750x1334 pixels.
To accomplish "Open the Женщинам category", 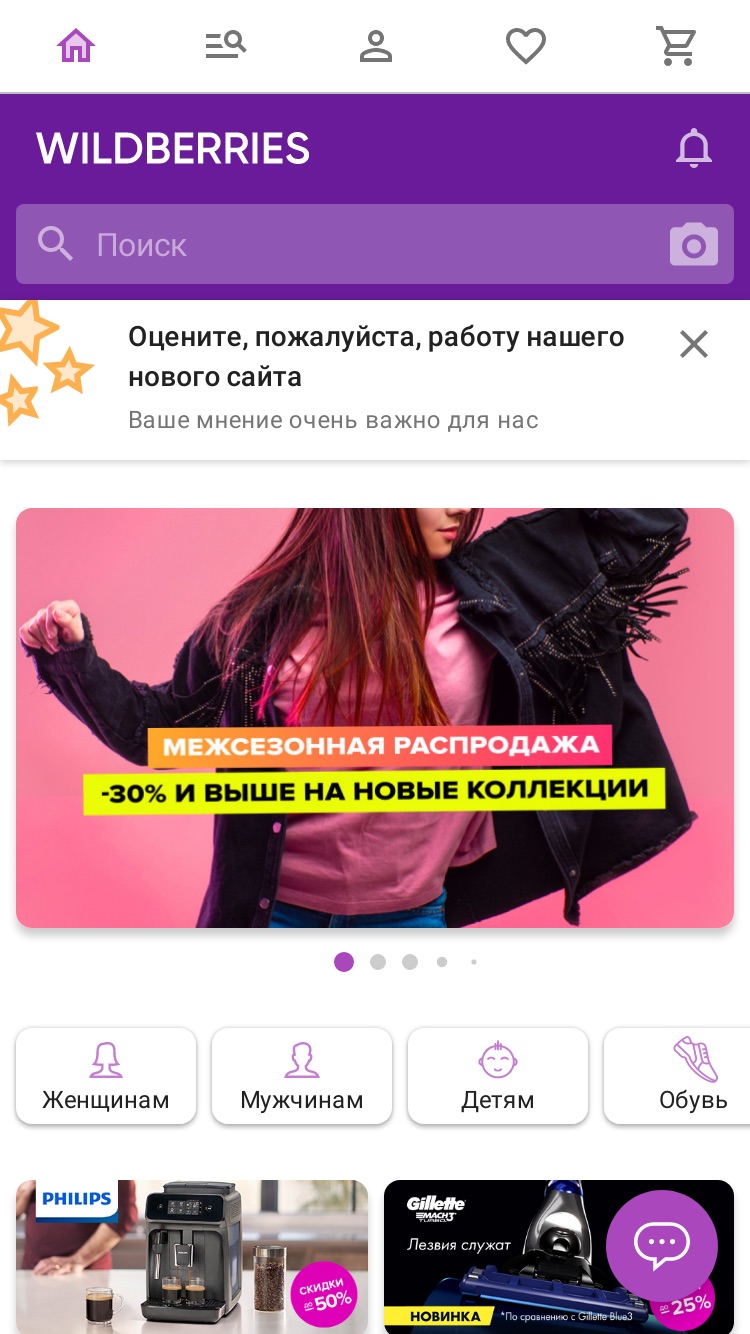I will pos(106,1076).
